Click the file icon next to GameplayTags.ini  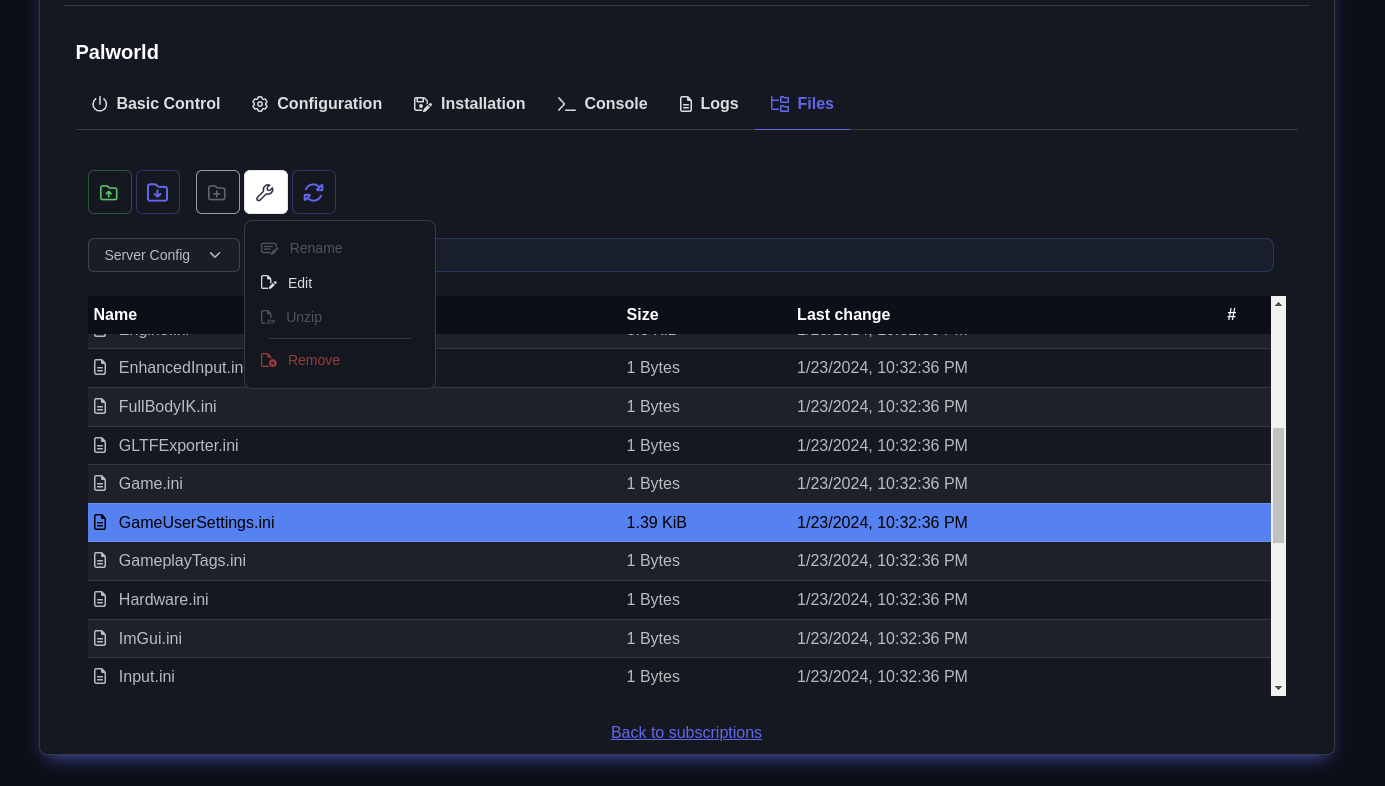(100, 560)
